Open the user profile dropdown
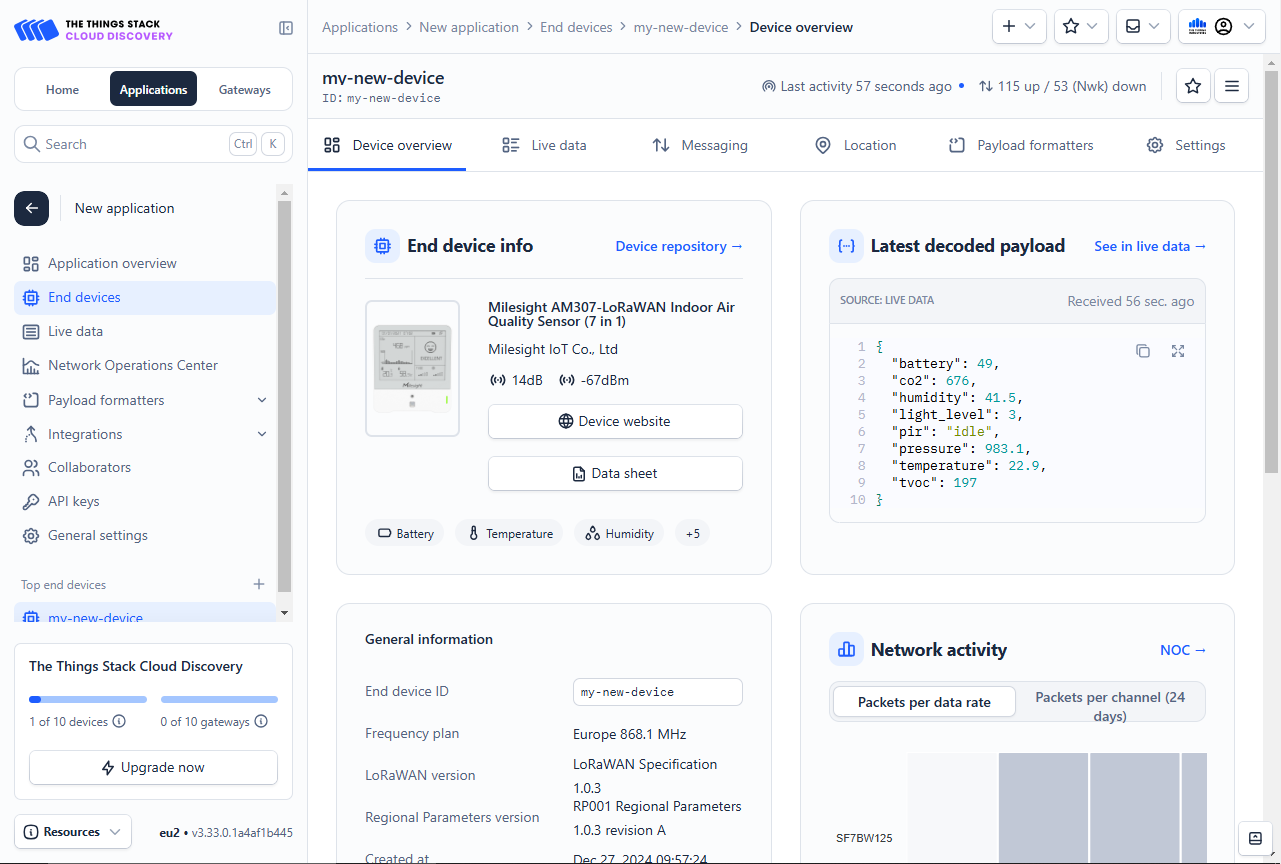1281x864 pixels. pyautogui.click(x=1222, y=27)
